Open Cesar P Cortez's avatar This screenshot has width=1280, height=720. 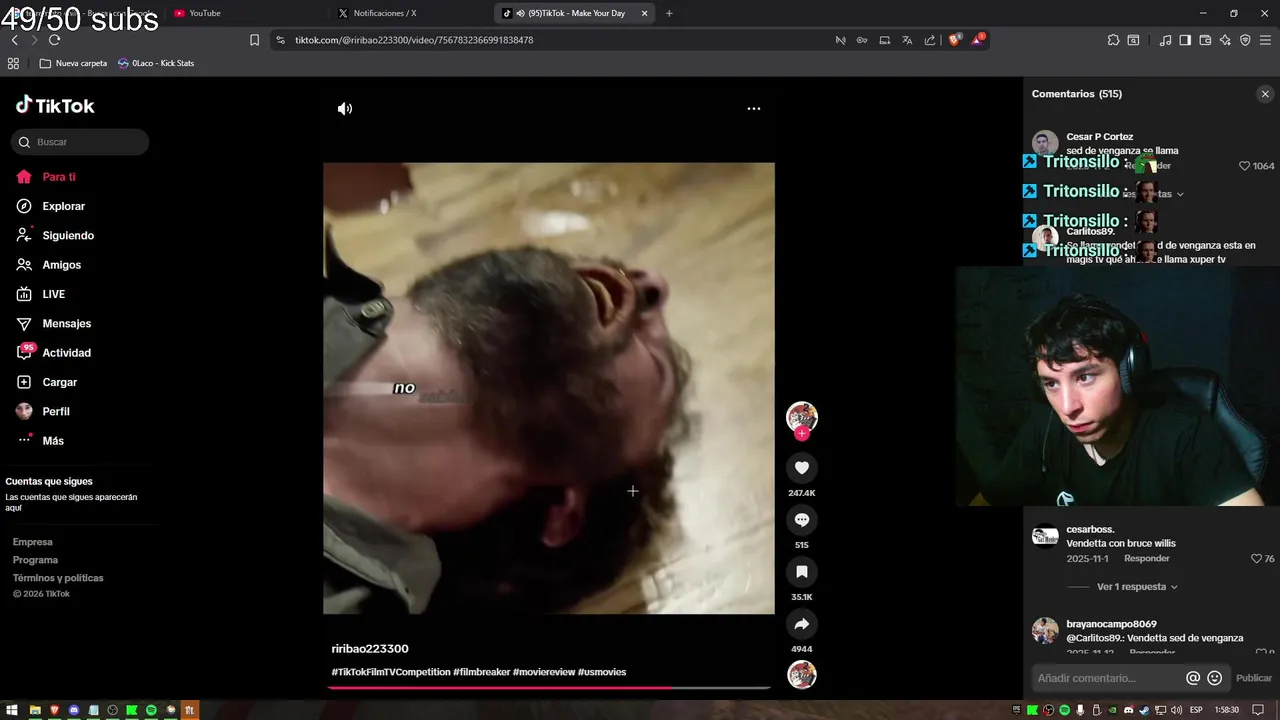1045,143
